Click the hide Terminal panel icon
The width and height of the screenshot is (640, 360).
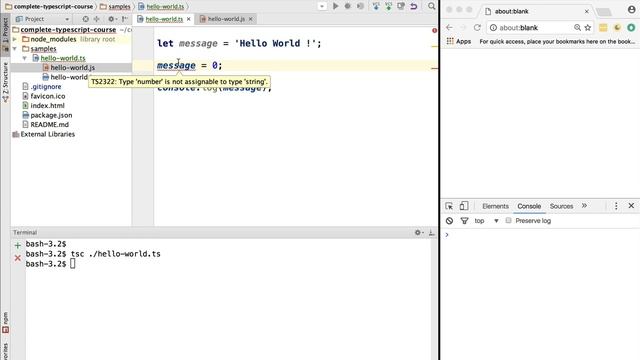431,232
